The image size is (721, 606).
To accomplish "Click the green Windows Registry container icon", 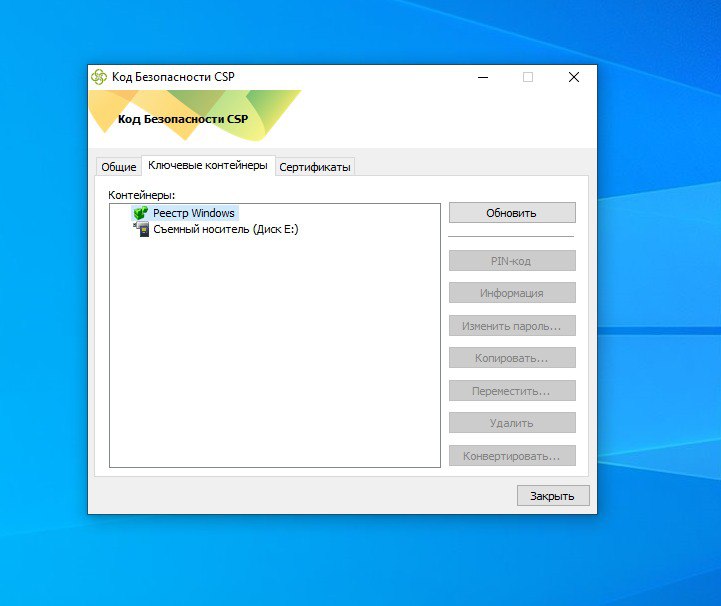I will coord(140,213).
